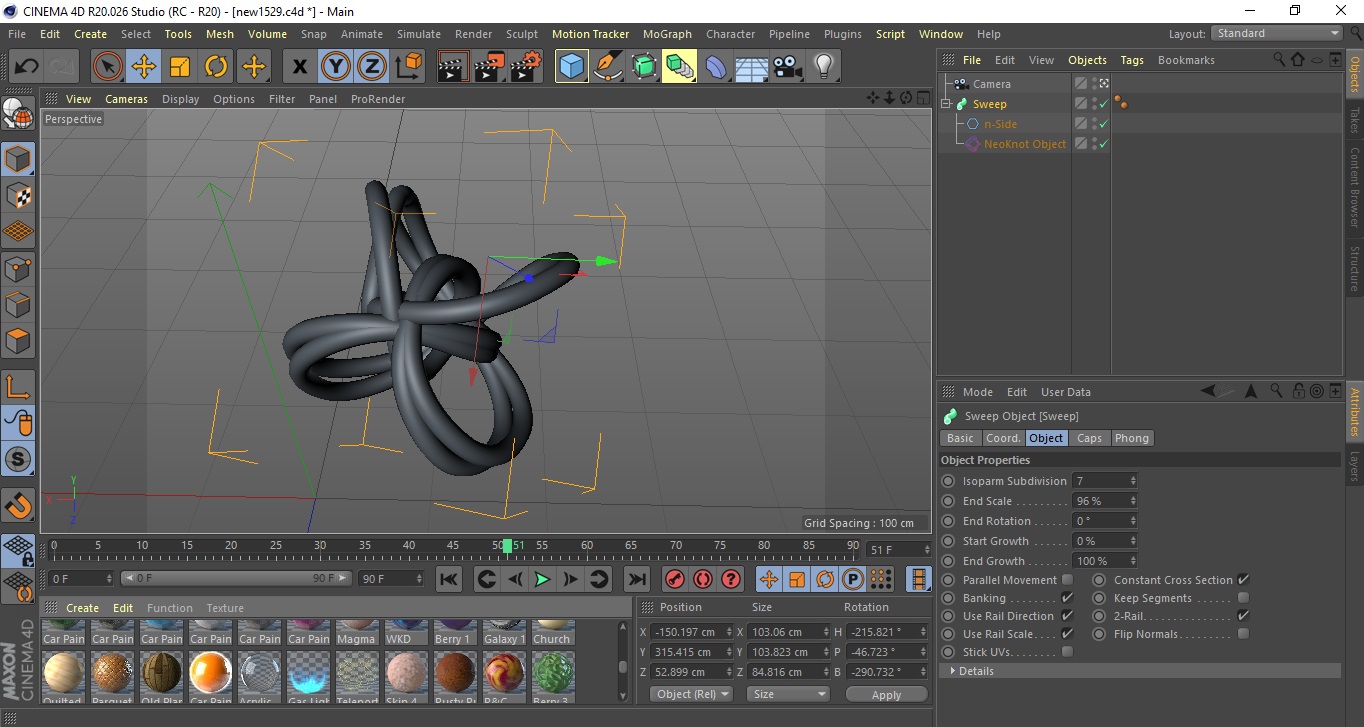The image size is (1364, 727).
Task: Click the Light object bulb icon
Action: pyautogui.click(x=823, y=67)
